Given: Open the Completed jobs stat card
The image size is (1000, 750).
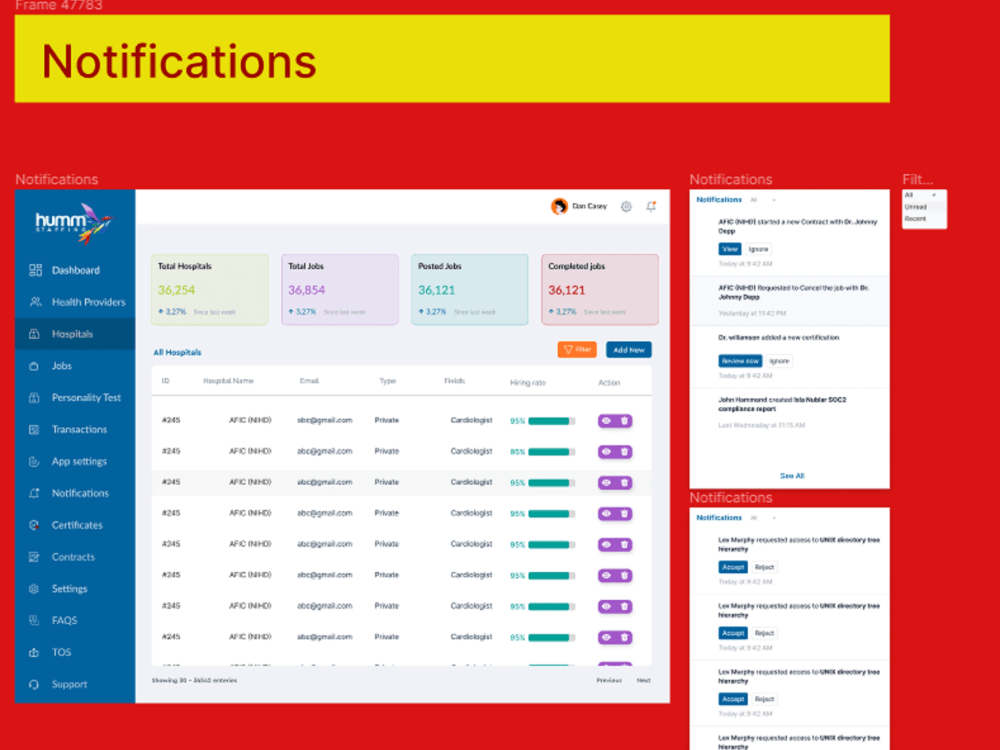Looking at the screenshot, I should (x=599, y=290).
